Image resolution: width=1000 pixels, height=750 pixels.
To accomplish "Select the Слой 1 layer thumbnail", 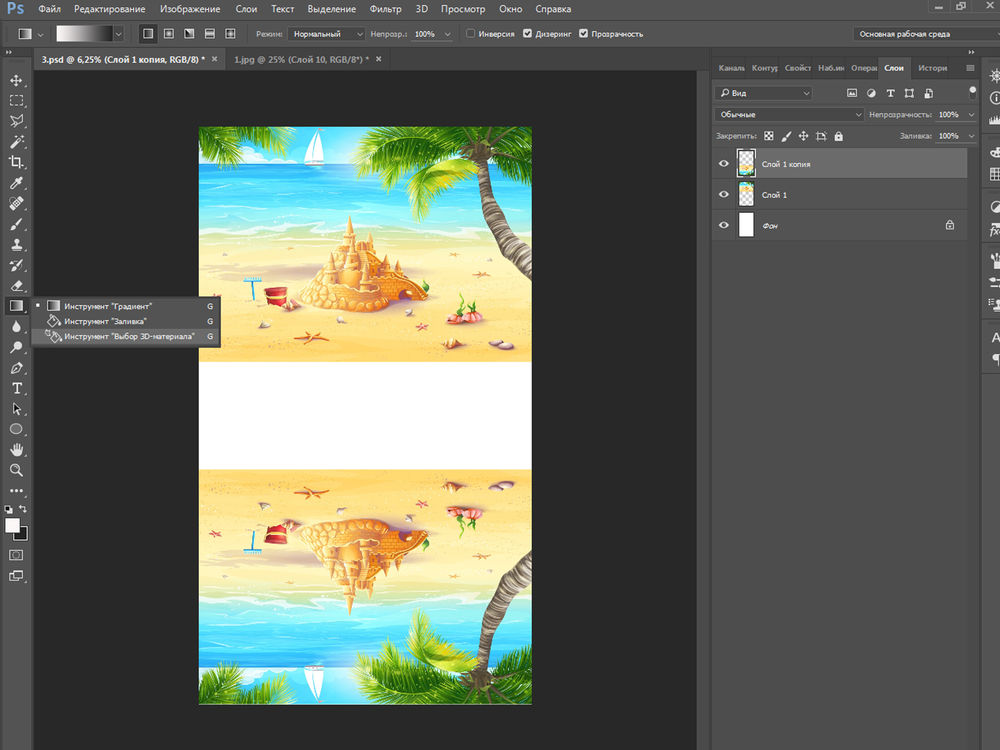I will click(746, 195).
